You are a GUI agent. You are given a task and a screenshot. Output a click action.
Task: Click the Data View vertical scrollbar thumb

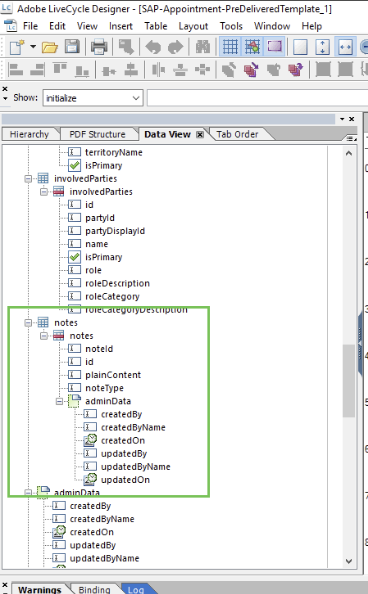pyautogui.click(x=349, y=381)
